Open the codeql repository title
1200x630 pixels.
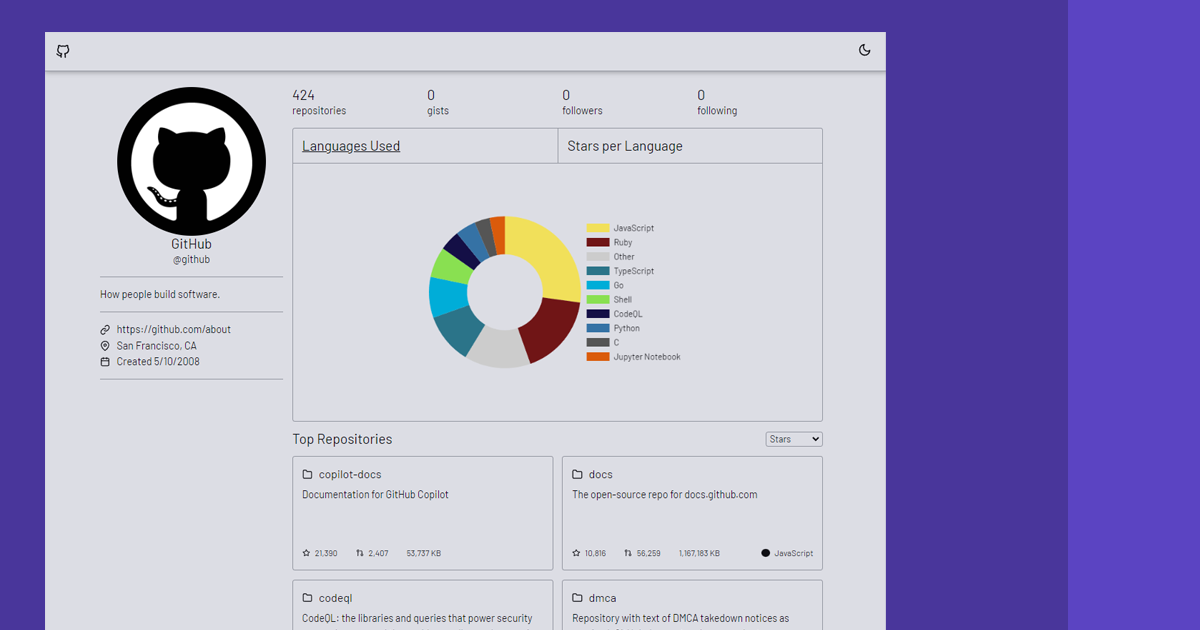[336, 598]
